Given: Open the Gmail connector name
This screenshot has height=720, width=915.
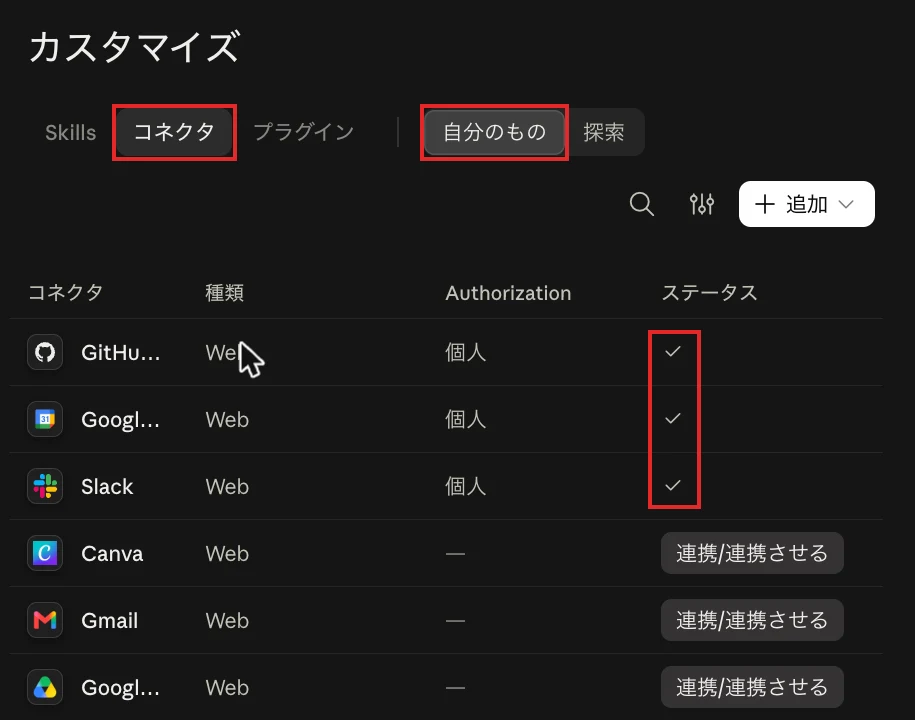Looking at the screenshot, I should [x=110, y=621].
